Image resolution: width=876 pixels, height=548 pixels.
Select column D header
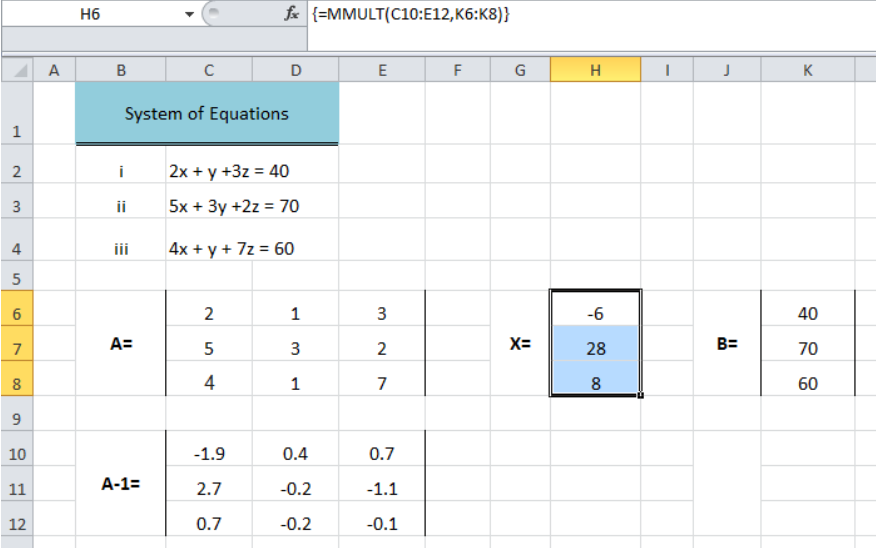click(296, 70)
